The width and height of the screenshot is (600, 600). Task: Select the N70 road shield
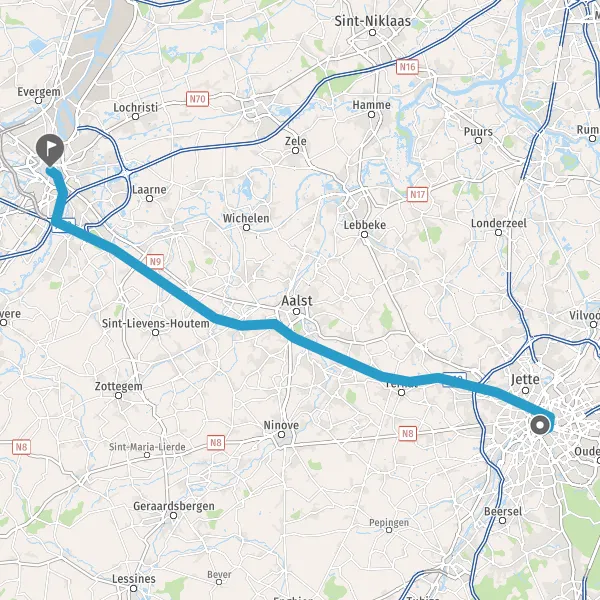pos(197,99)
